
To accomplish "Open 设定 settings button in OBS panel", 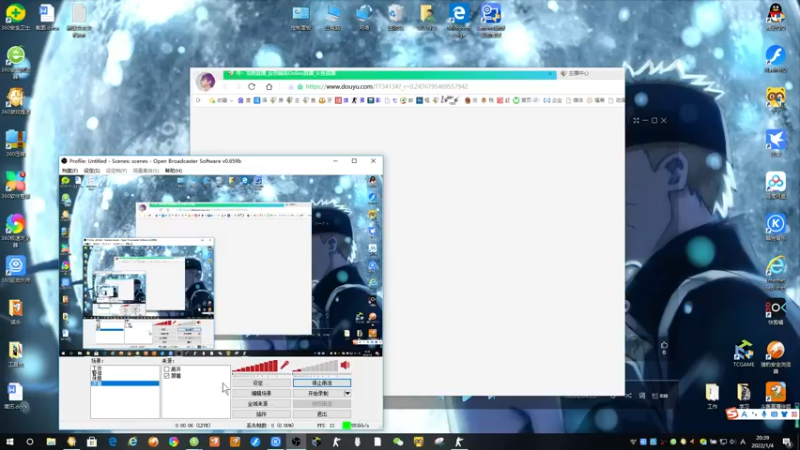I will (x=261, y=383).
